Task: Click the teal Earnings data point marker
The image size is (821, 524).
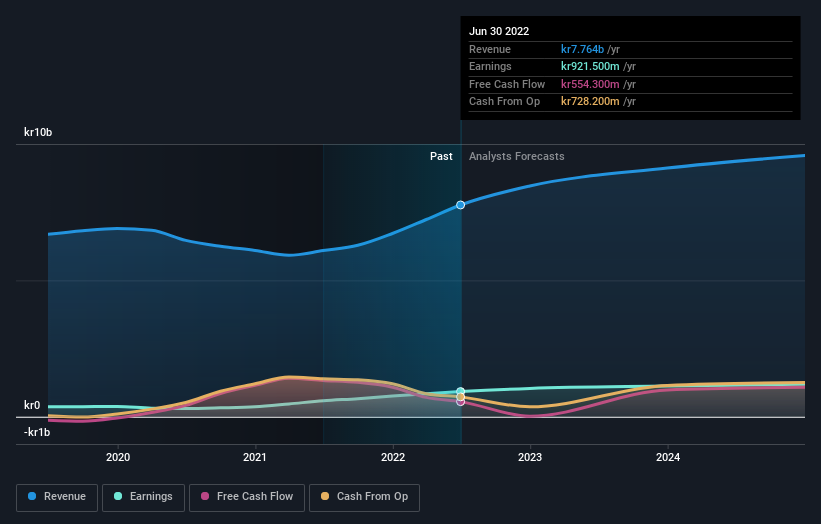Action: click(x=460, y=391)
